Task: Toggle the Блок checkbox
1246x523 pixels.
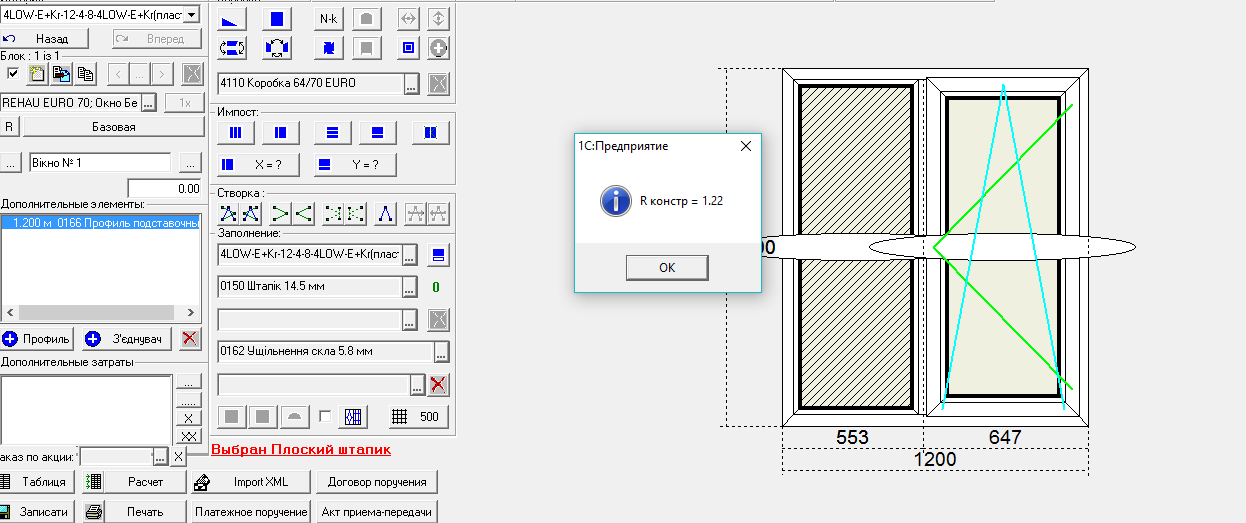Action: click(x=13, y=73)
